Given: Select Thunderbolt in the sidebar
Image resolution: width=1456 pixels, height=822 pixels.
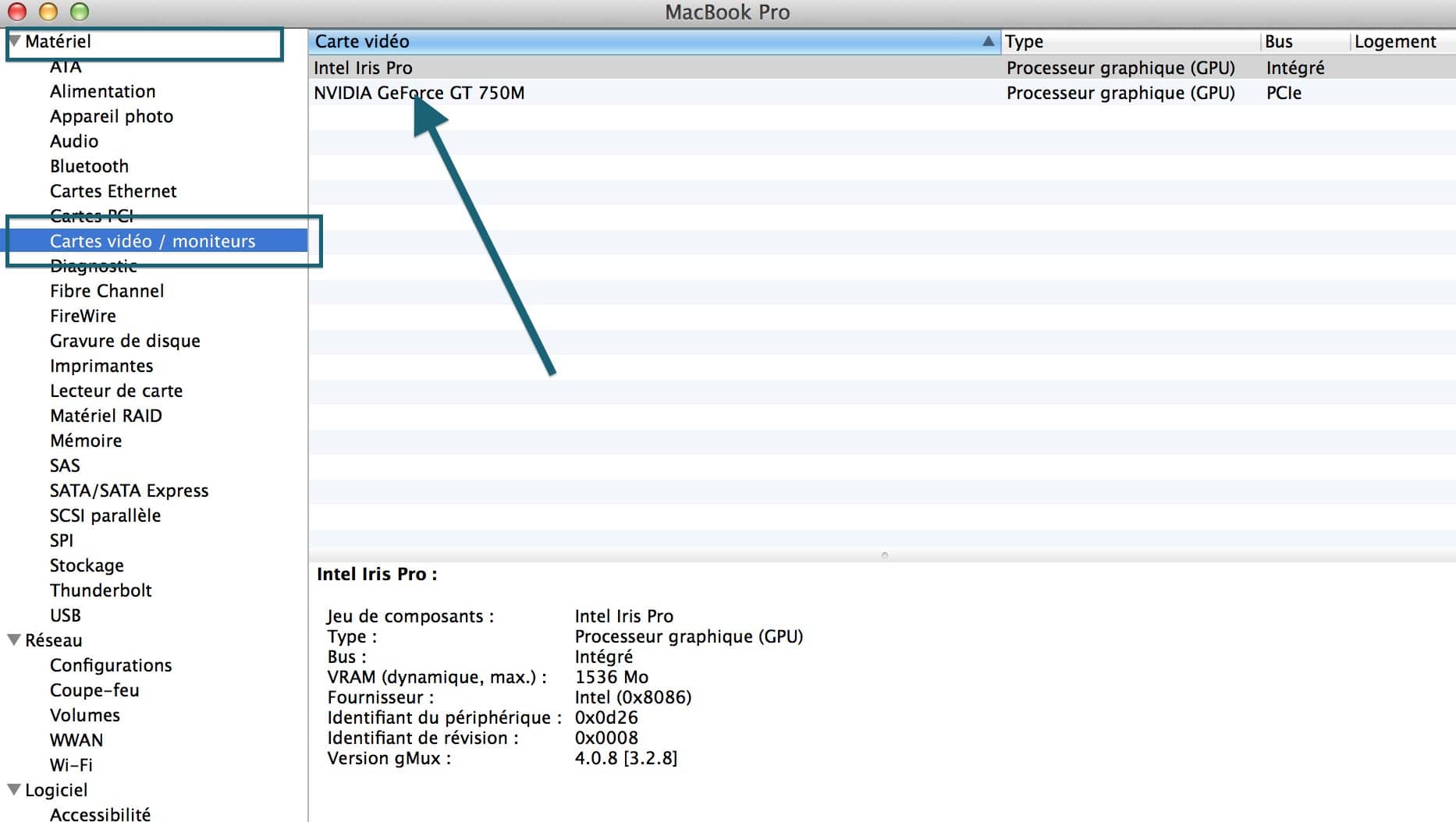Looking at the screenshot, I should 101,590.
